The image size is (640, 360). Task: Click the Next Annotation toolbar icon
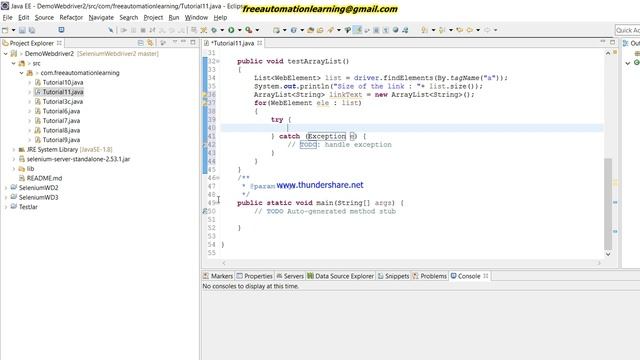coord(424,30)
